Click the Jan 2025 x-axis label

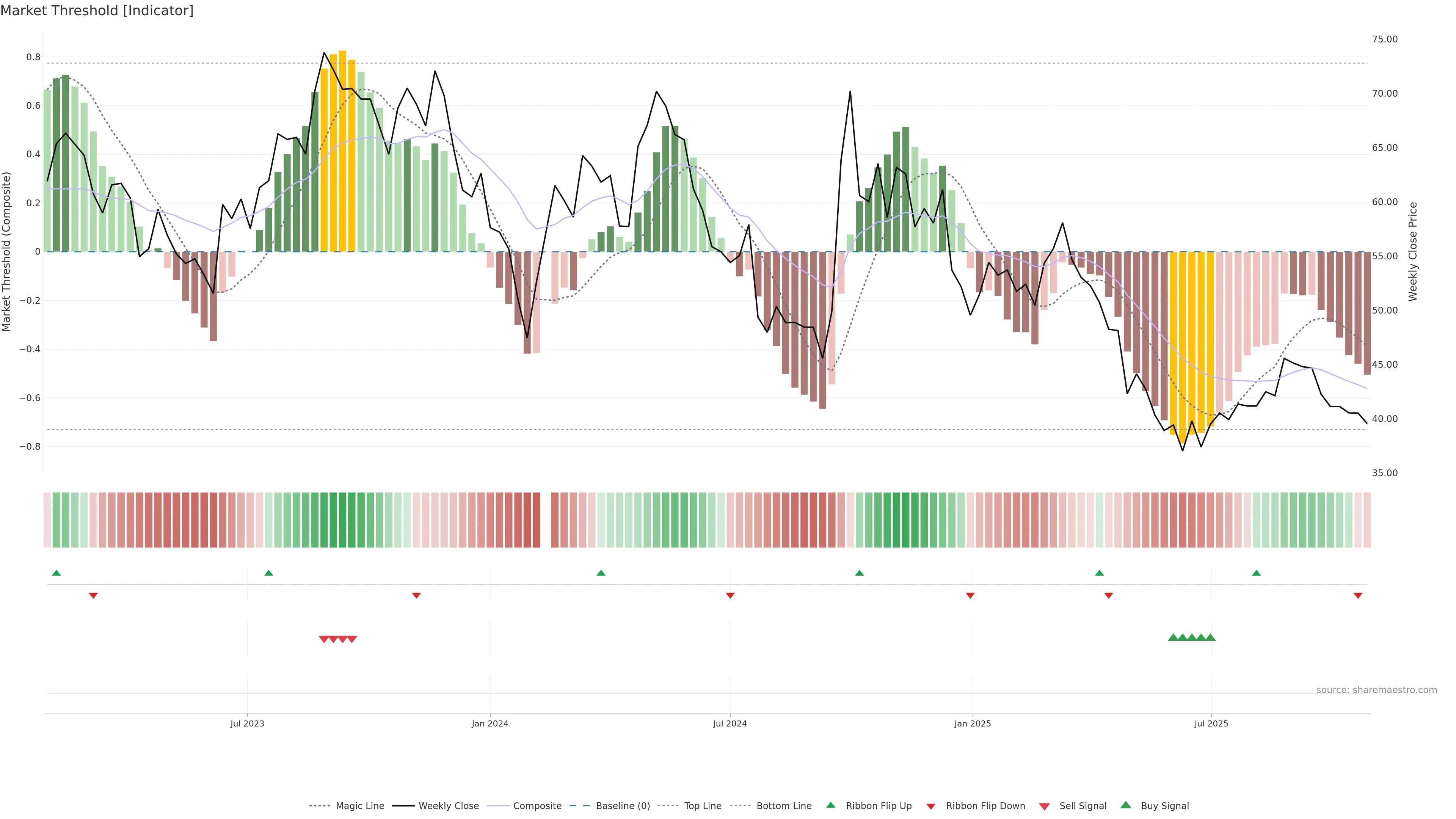coord(972,723)
